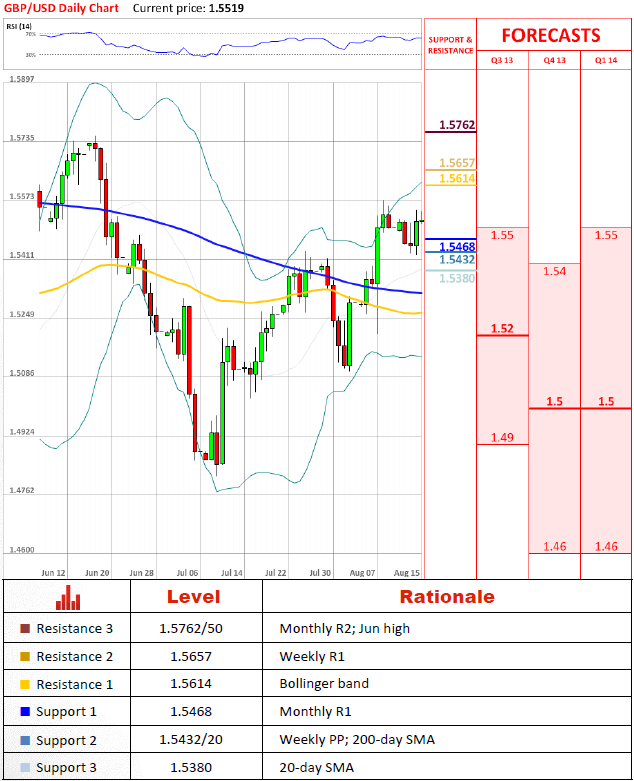Click the 1.5380 level label beside chart
This screenshot has width=634, height=781.
[x=457, y=278]
